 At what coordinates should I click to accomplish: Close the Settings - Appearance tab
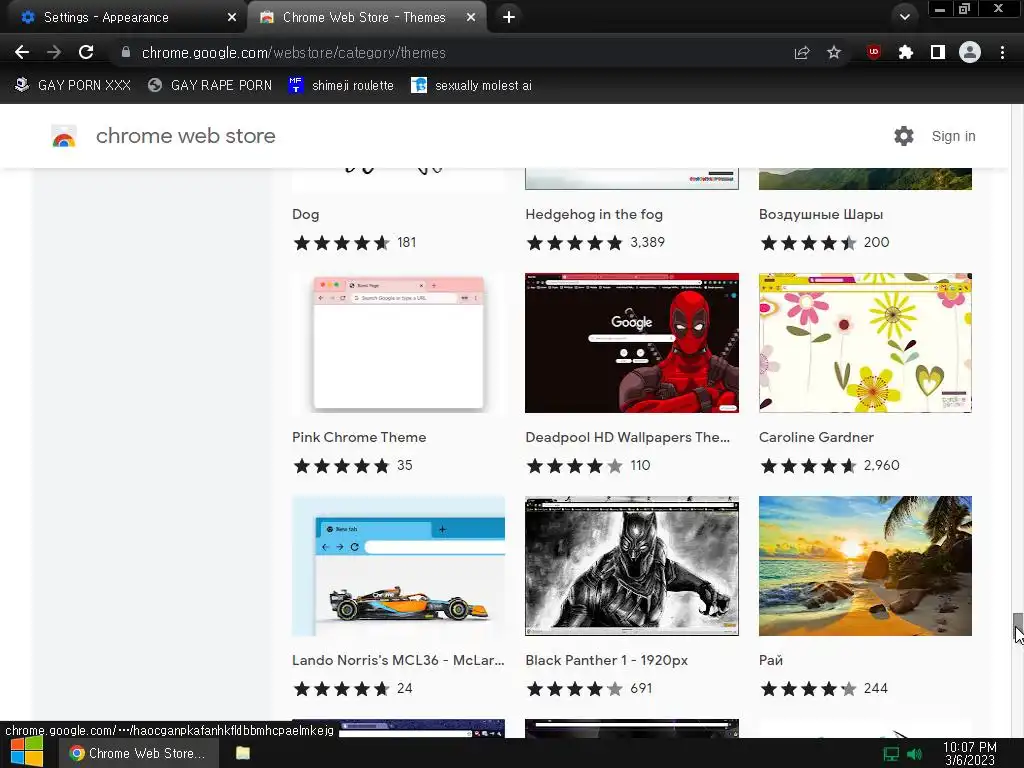click(x=232, y=17)
